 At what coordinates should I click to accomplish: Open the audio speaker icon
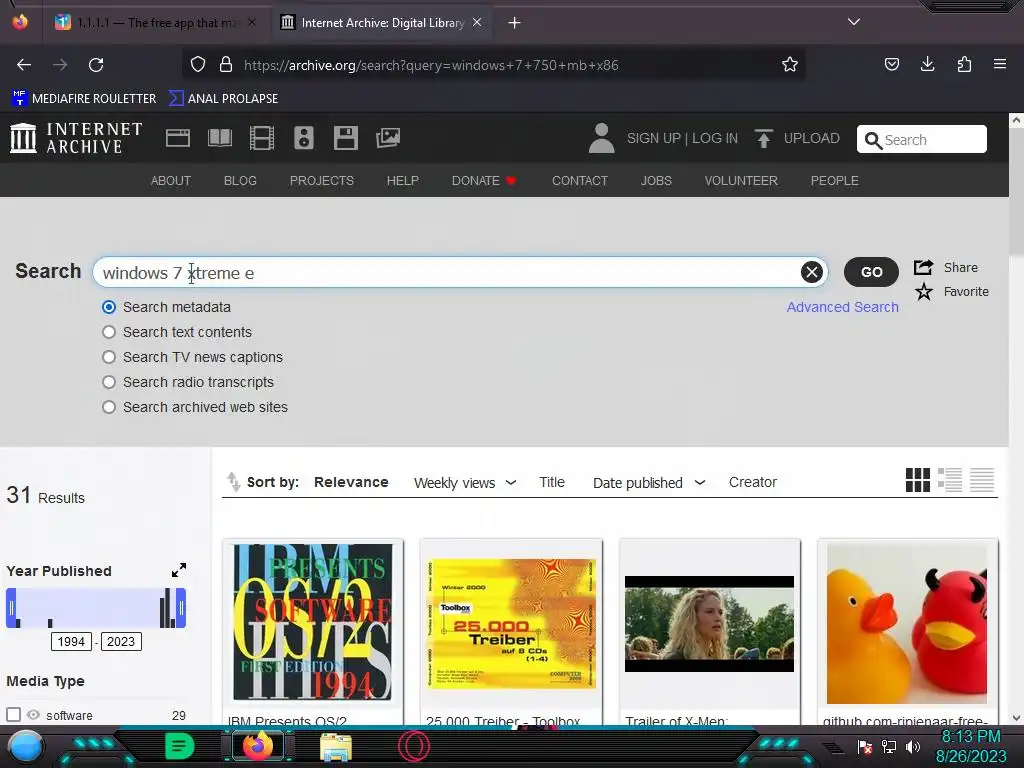304,138
